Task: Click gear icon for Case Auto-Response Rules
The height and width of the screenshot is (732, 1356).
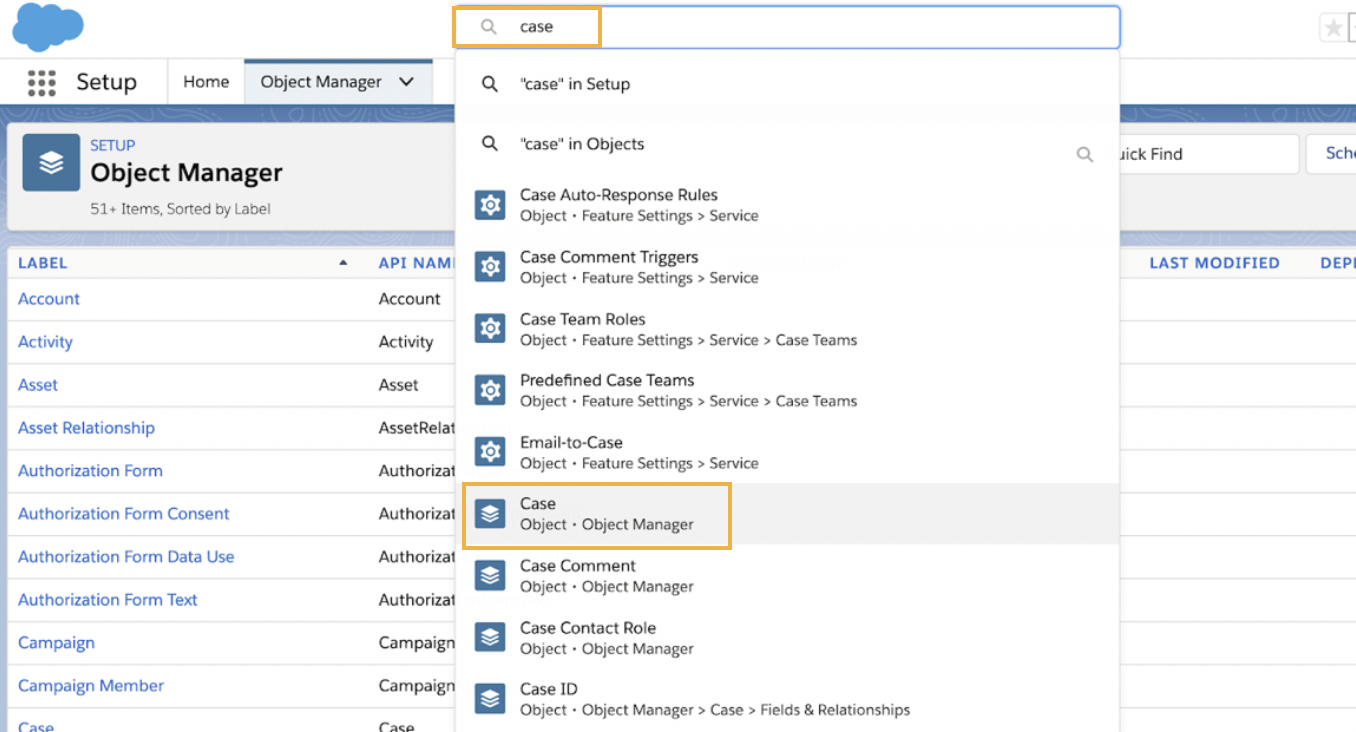Action: coord(490,205)
